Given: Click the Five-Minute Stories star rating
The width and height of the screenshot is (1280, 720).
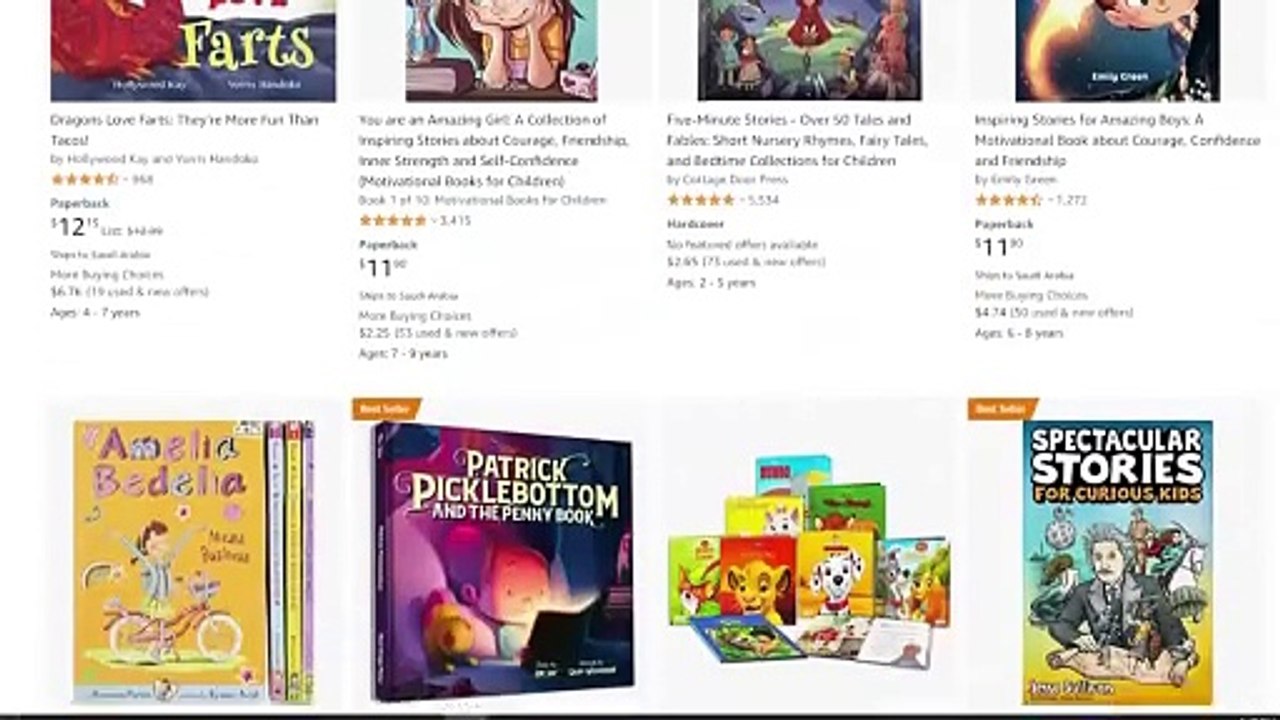Looking at the screenshot, I should (x=701, y=200).
